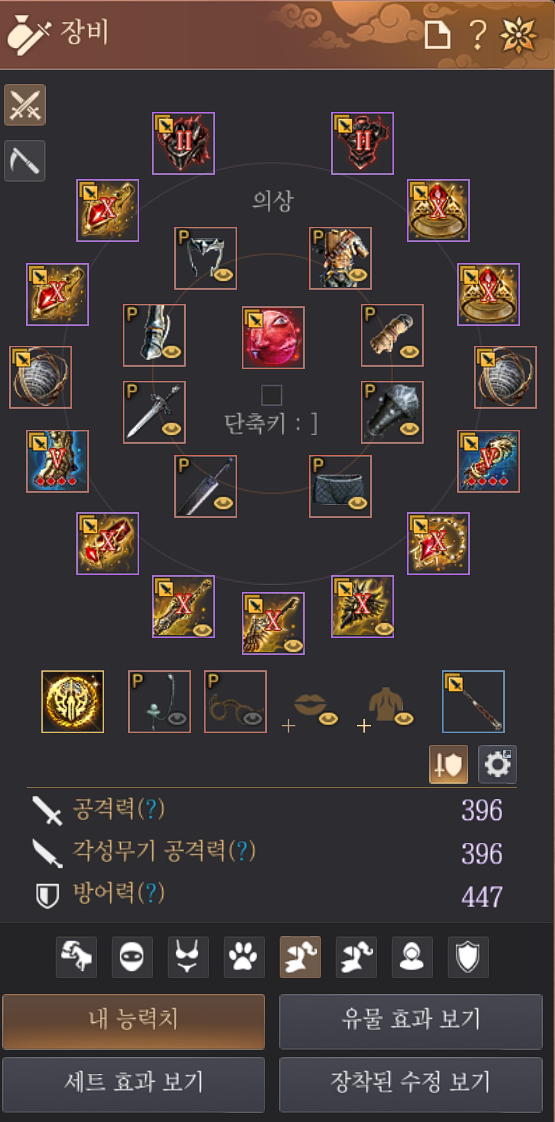Select the ninja mask icon in bottom row
The width and height of the screenshot is (555, 1122).
132,957
